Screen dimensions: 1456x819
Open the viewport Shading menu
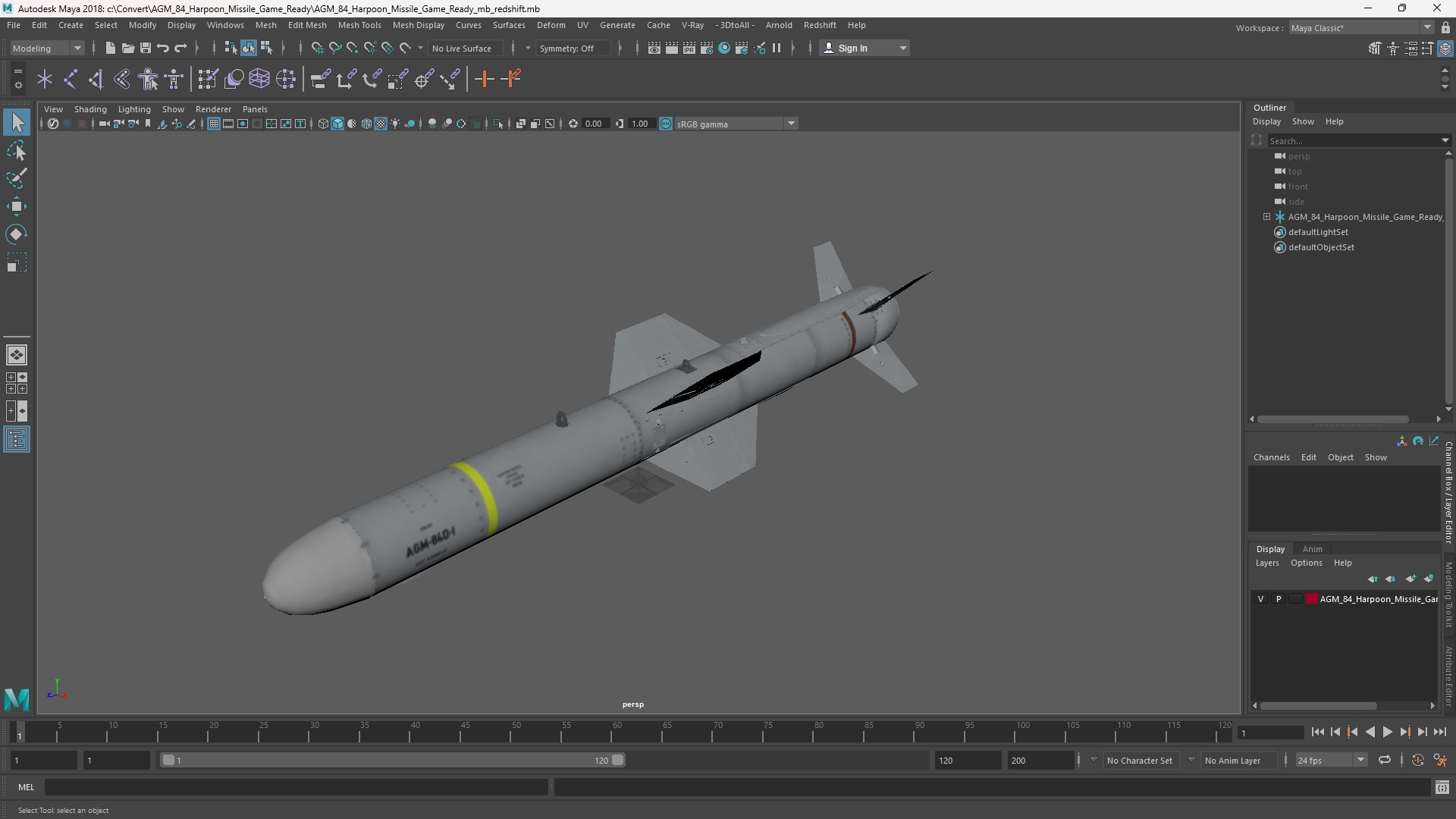(90, 109)
